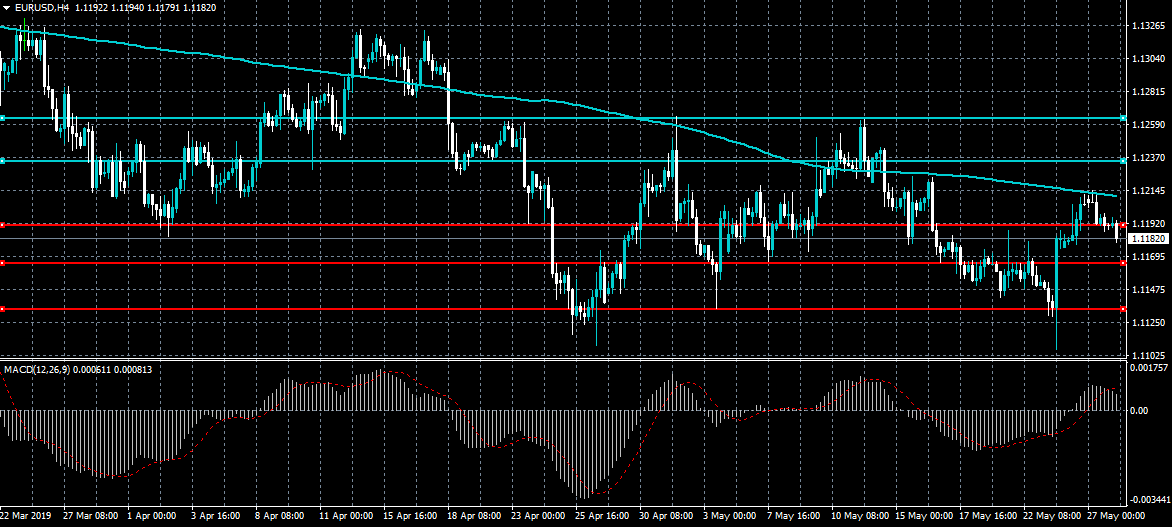Click the 1 Apr 00:00 time label
1172x527 pixels.
152,516
